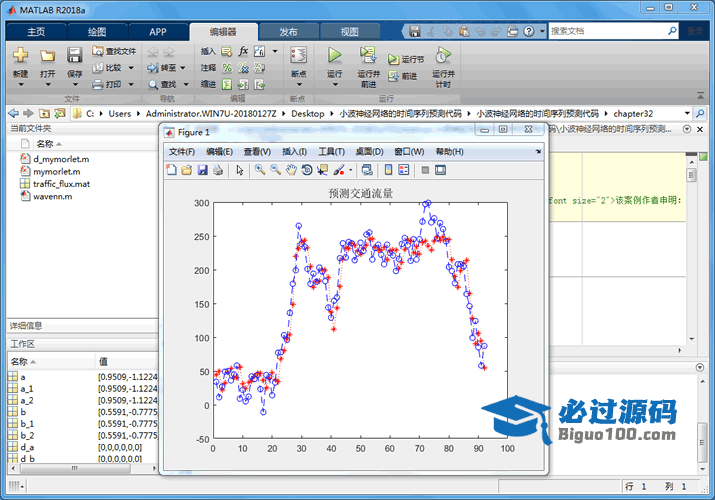Toggle the Edit Plot arrow tool

coord(240,170)
